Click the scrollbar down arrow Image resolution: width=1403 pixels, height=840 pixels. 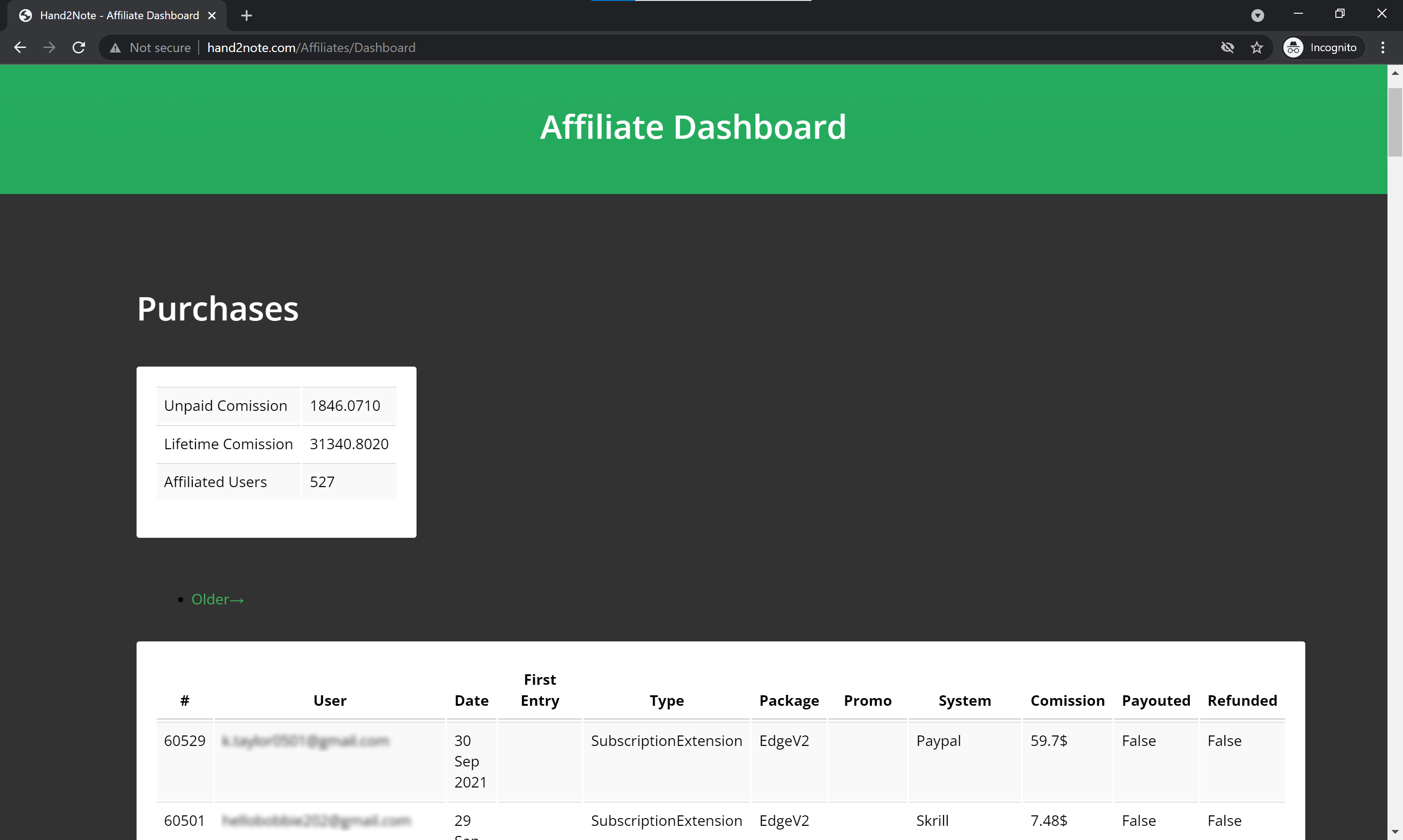click(1395, 832)
